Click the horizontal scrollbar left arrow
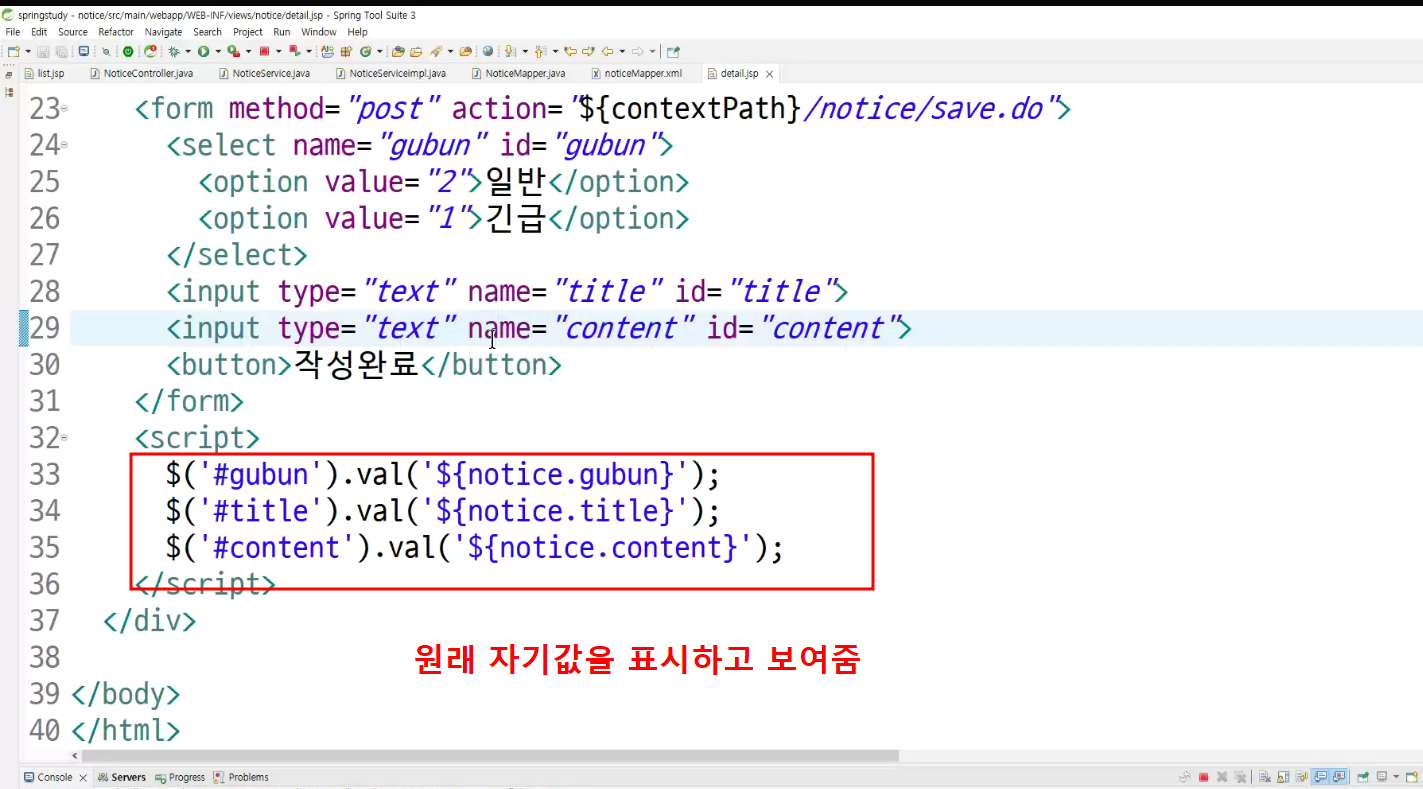Viewport: 1423px width, 789px height. [75, 756]
